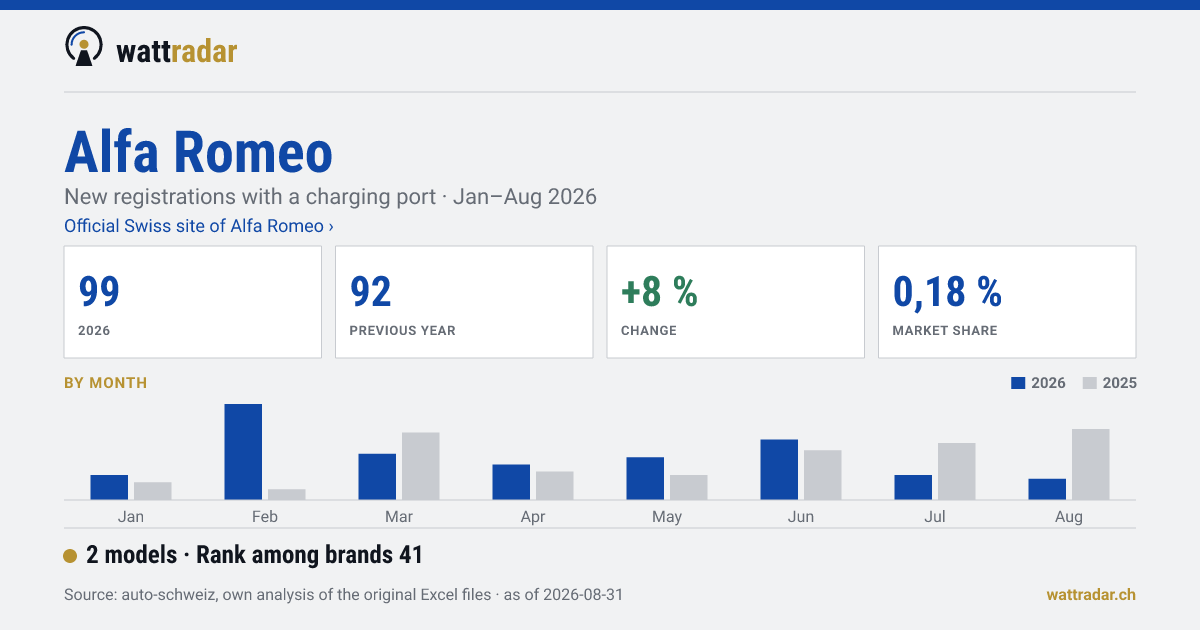Viewport: 1200px width, 630px height.
Task: Select the blue 2026 June bar
Action: [x=779, y=470]
